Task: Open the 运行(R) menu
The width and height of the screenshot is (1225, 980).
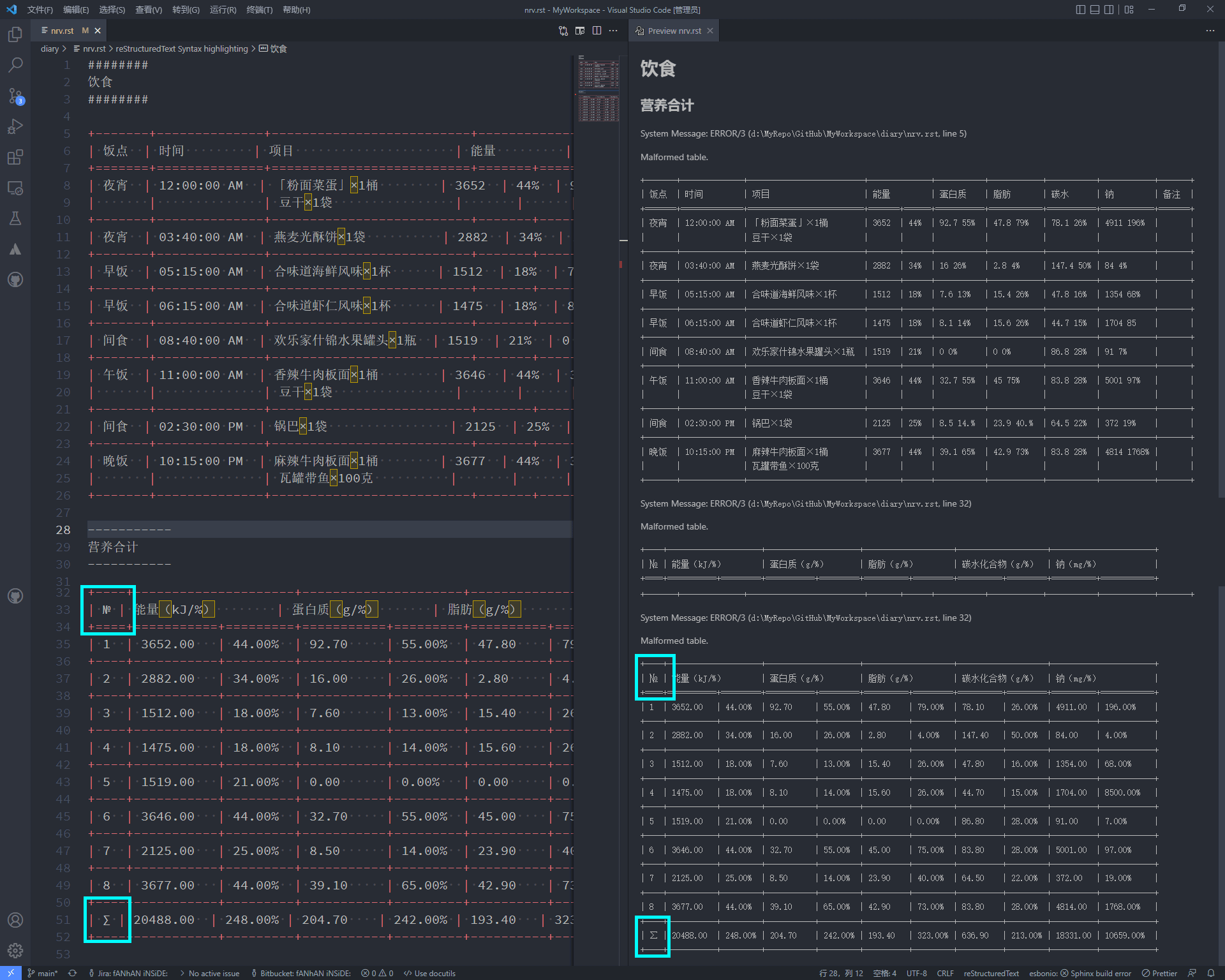Action: click(223, 10)
